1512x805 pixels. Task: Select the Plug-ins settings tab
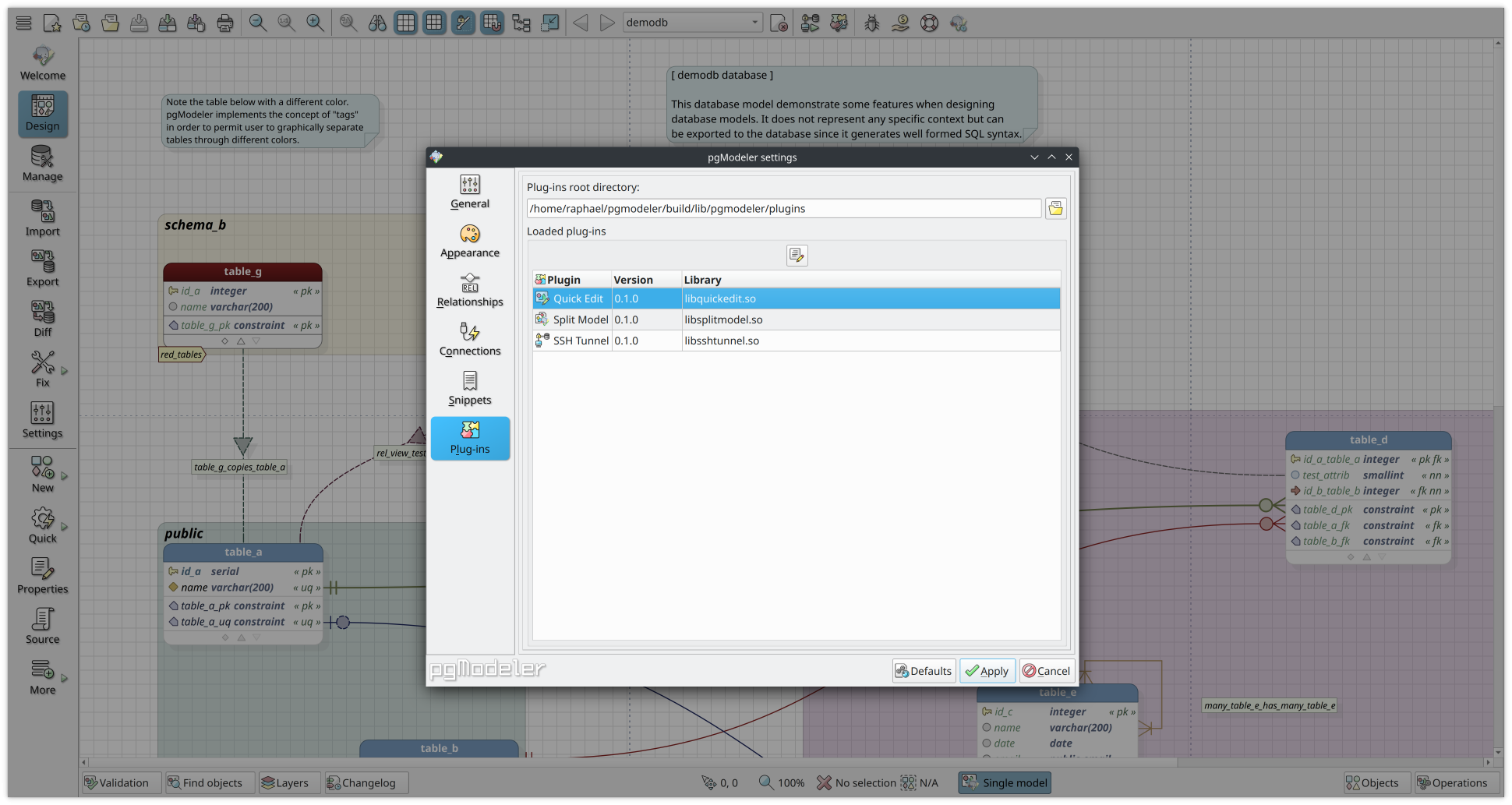470,438
